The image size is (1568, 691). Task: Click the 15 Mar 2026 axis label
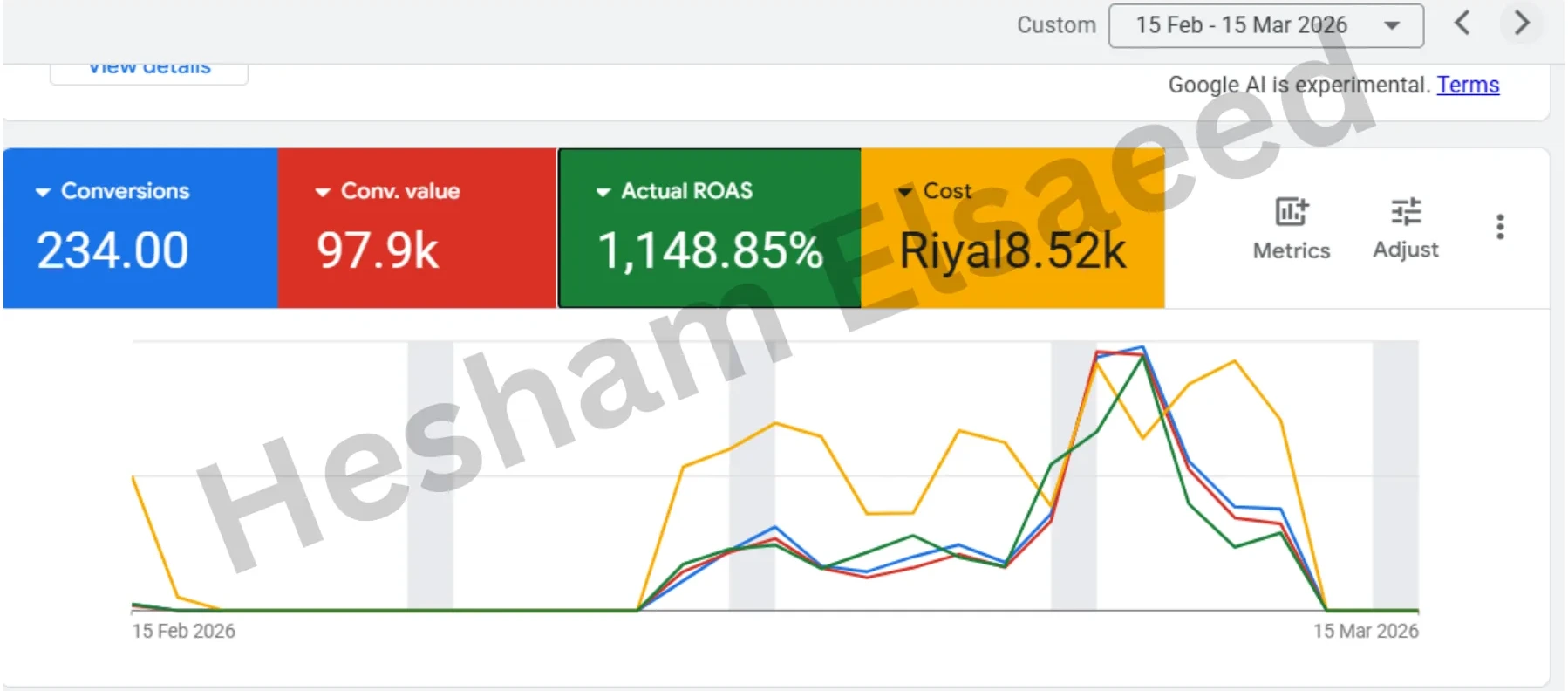[1366, 631]
